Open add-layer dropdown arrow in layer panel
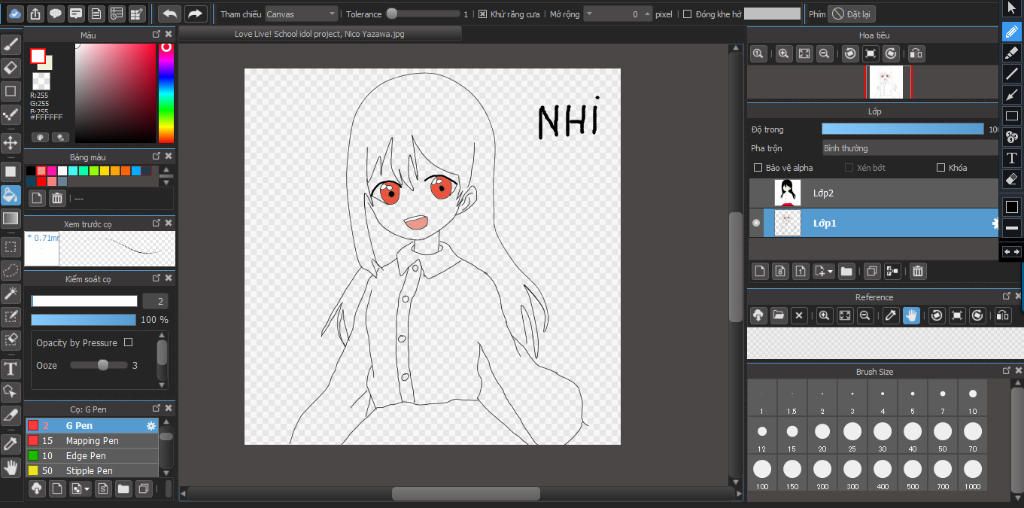1024x508 pixels. pyautogui.click(x=829, y=271)
